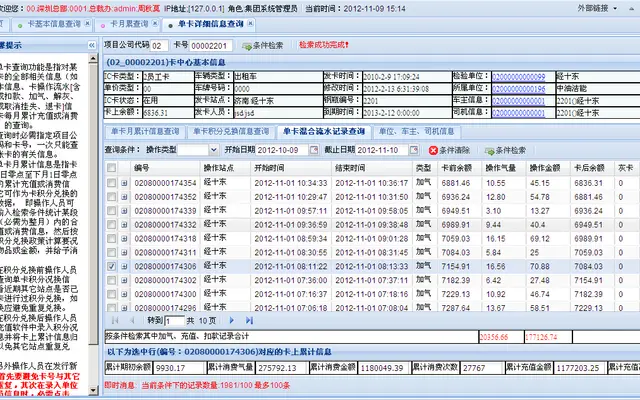The height and width of the screenshot is (400, 640).
Task: Toggle the select-all header checkbox
Action: 111,167
